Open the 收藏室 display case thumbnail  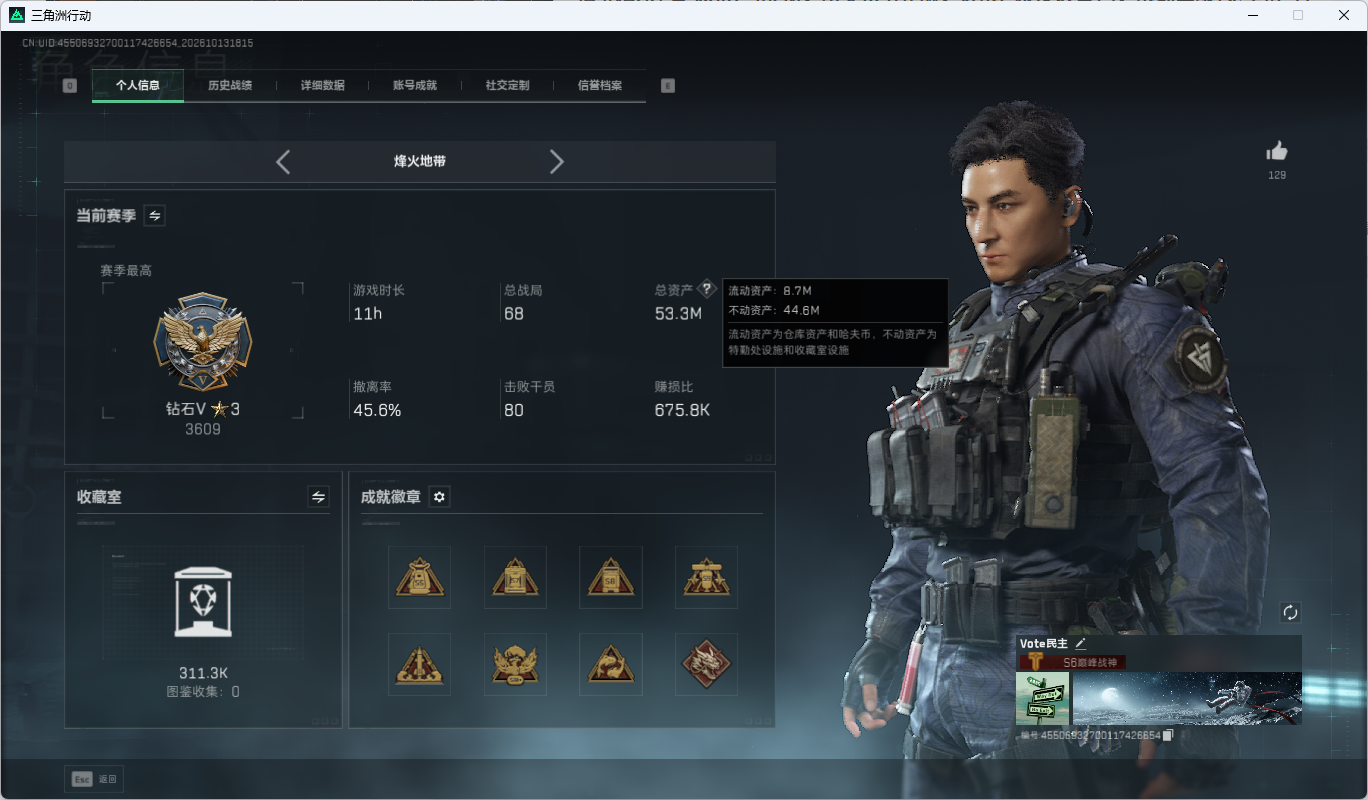pos(203,602)
